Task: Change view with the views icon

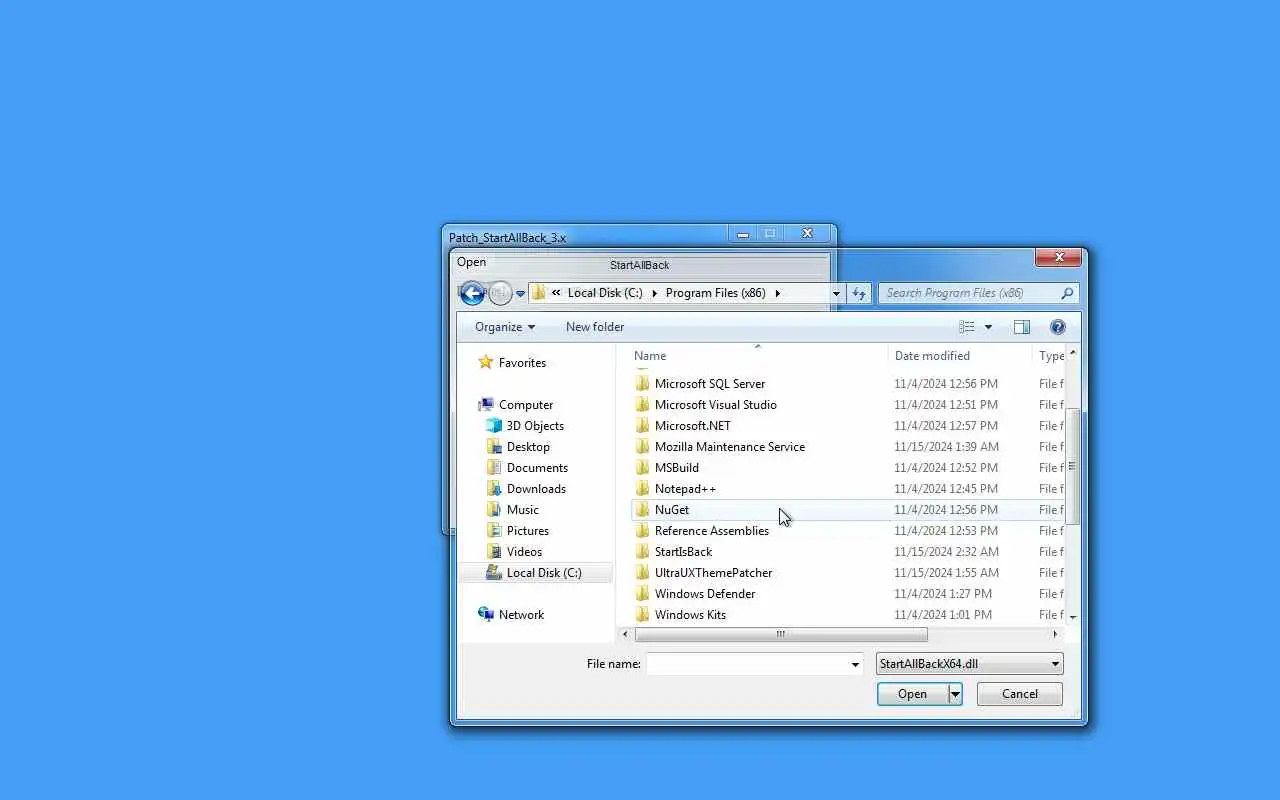Action: tap(967, 327)
